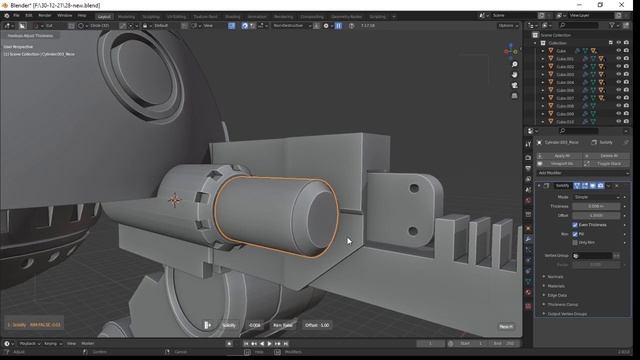
Task: Hide Cube.007 using its eye icon
Action: point(618,98)
